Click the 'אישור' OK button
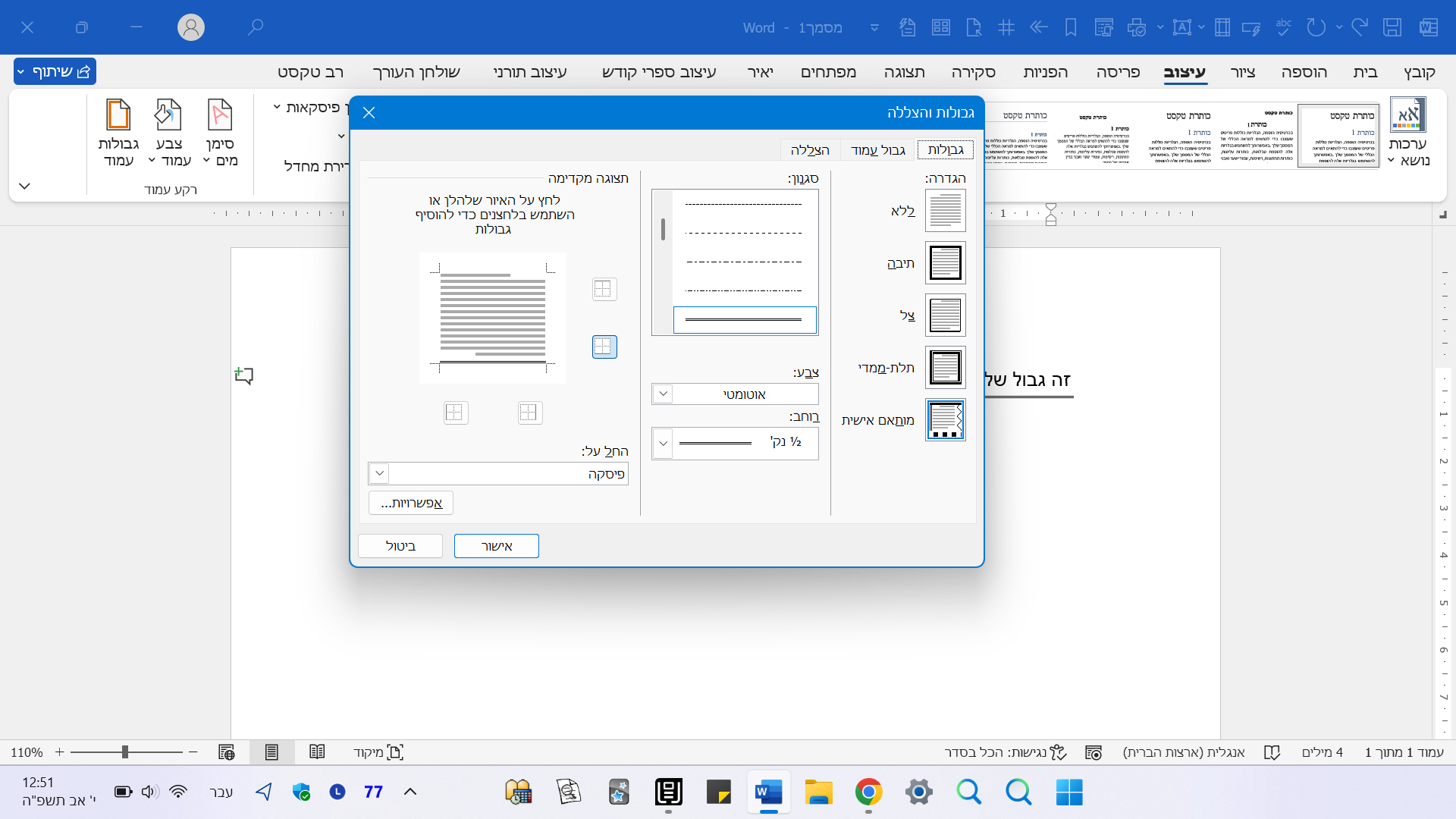The image size is (1456, 819). (x=497, y=546)
